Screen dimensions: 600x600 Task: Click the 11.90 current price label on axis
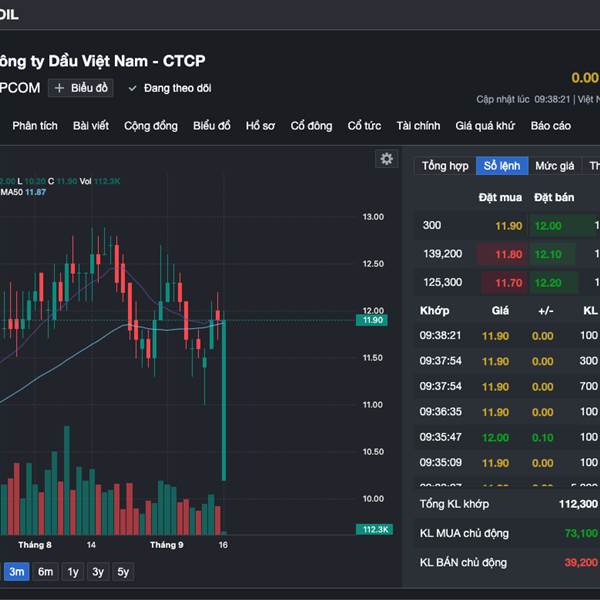[372, 320]
